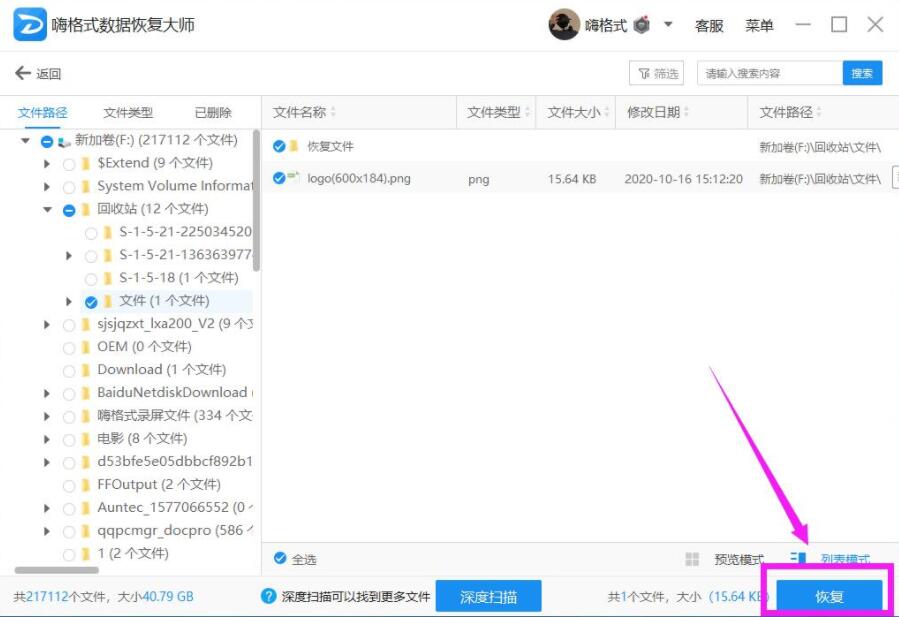Expand the BaiduNetdiskDownload folder
899x617 pixels.
[47, 393]
